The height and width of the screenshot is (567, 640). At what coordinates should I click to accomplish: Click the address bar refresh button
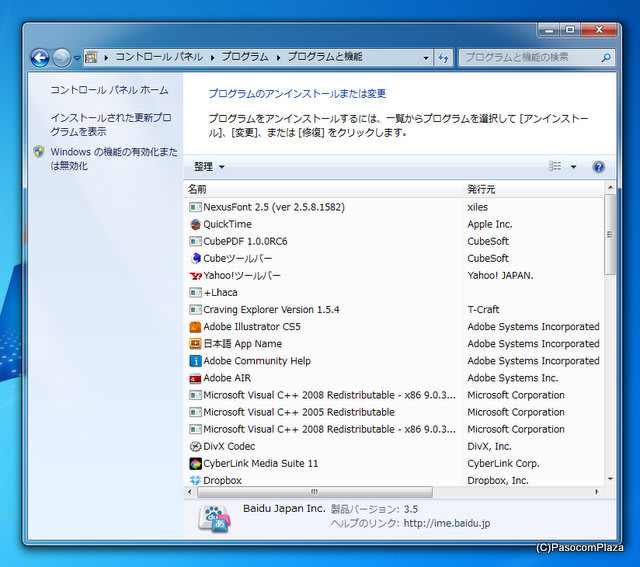point(443,58)
